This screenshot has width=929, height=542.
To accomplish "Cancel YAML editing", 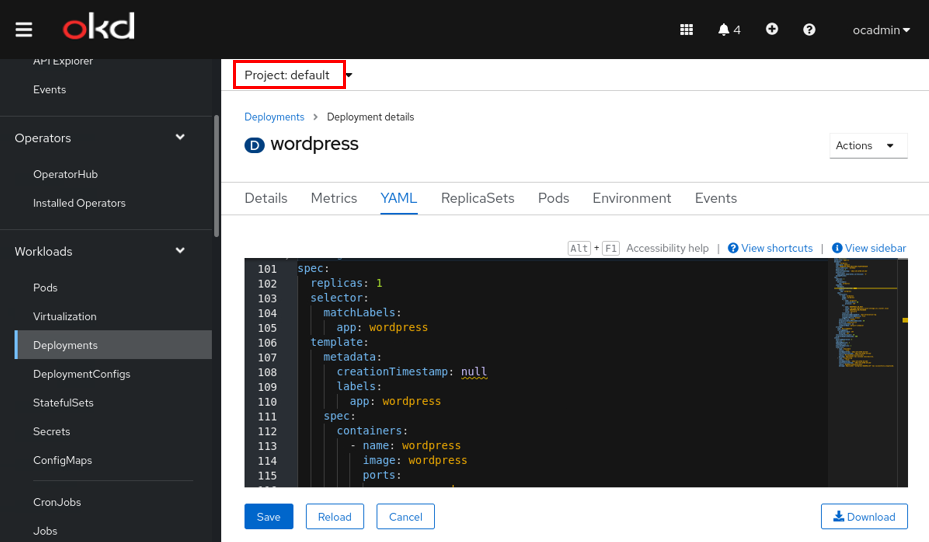I will tap(405, 517).
